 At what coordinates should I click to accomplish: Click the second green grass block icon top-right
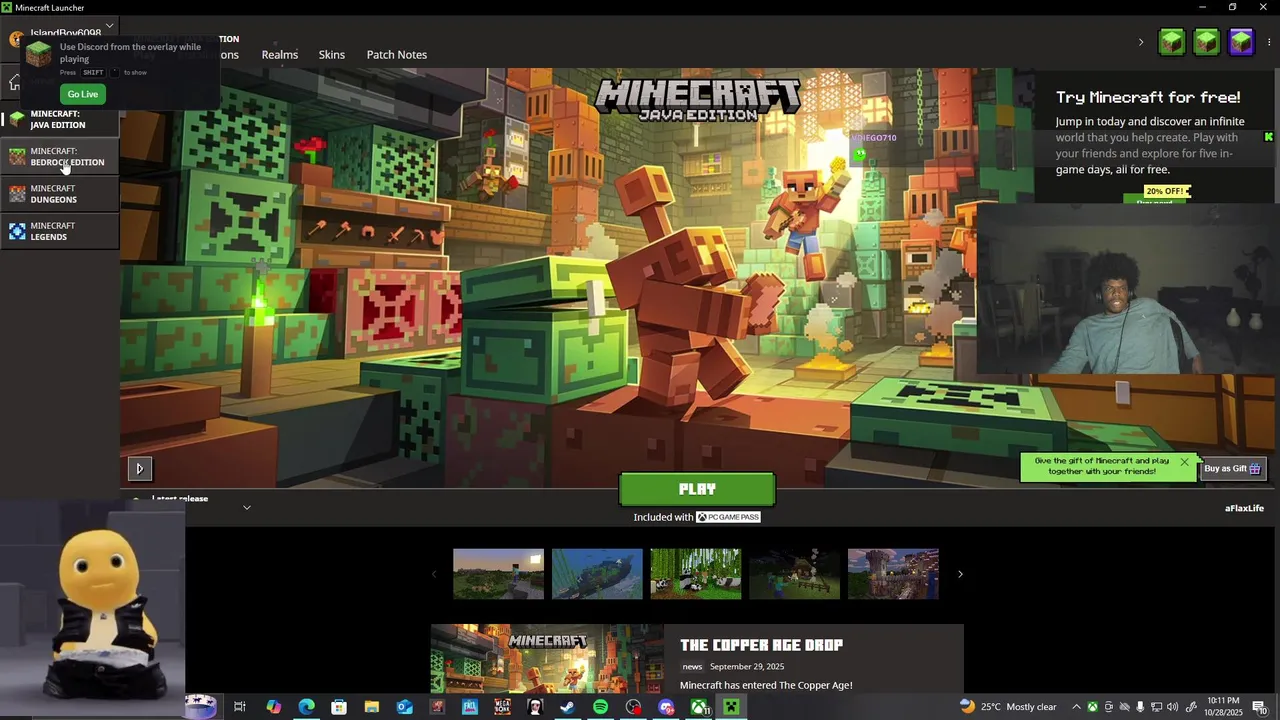pyautogui.click(x=1207, y=42)
